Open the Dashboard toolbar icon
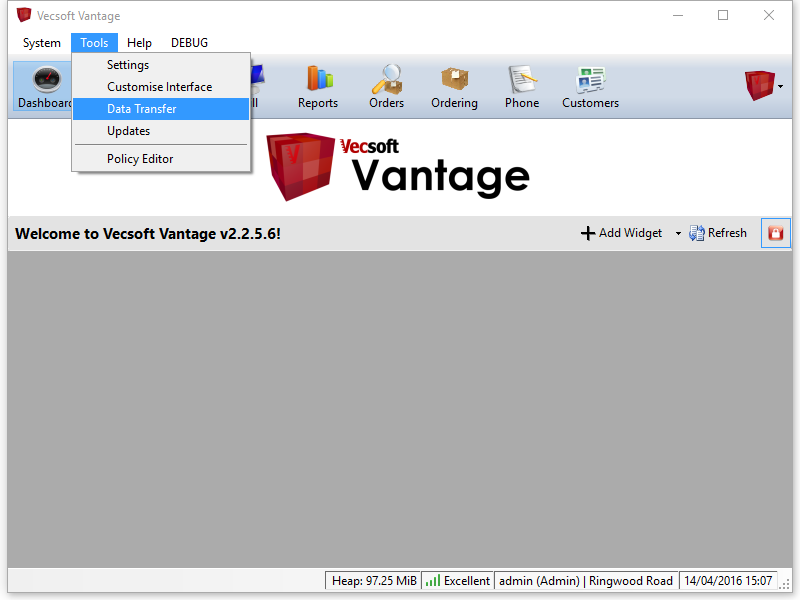 pos(43,86)
